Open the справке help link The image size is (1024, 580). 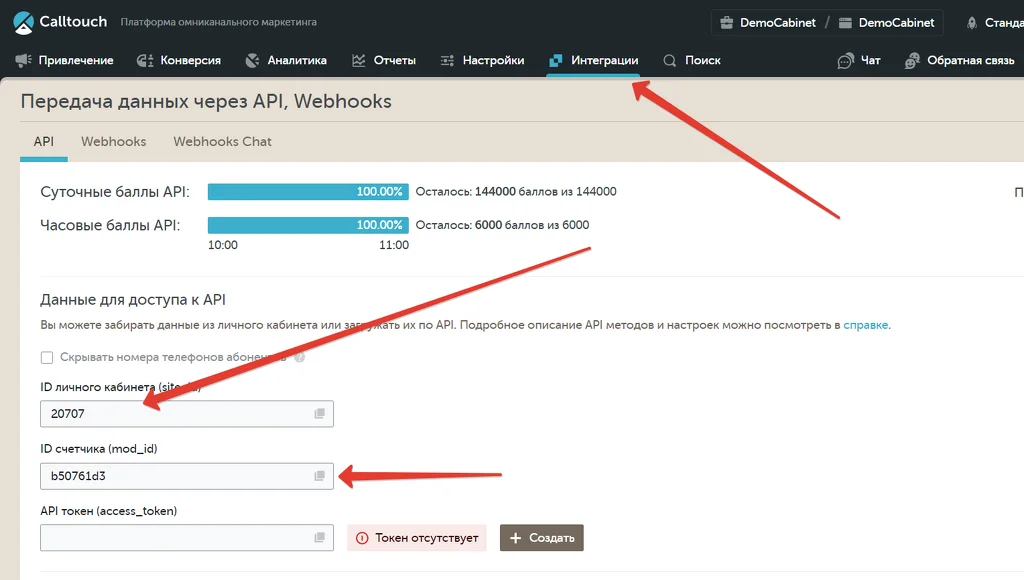[x=865, y=325]
